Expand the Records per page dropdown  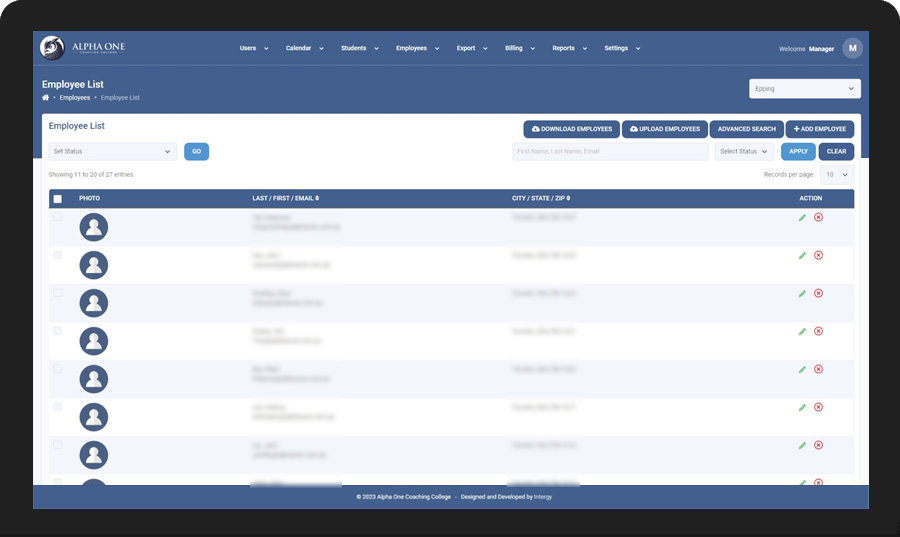pos(837,174)
